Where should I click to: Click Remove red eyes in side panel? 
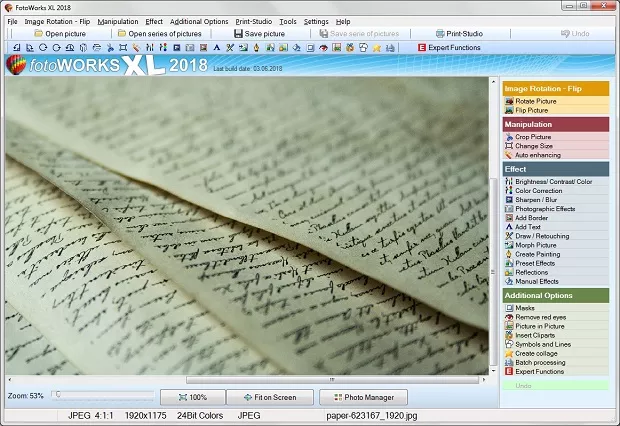pos(540,317)
